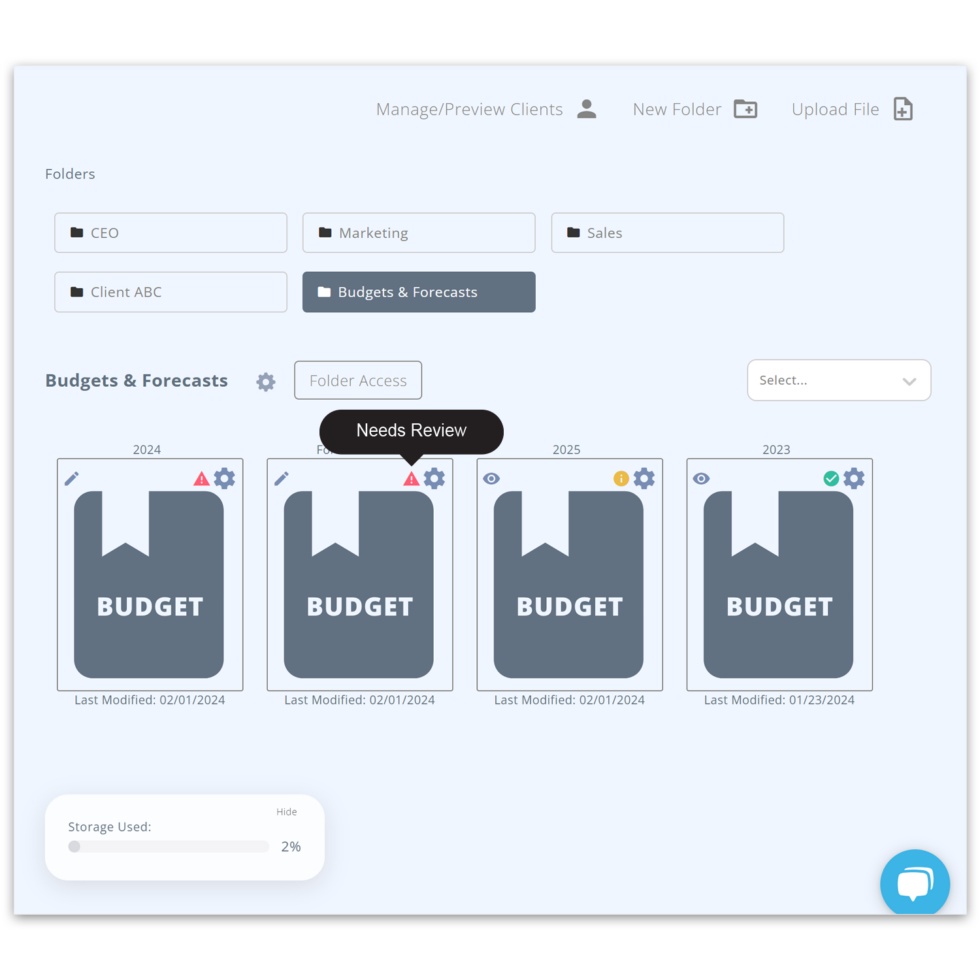
Task: Click the storage usage progress bar
Action: click(x=168, y=846)
